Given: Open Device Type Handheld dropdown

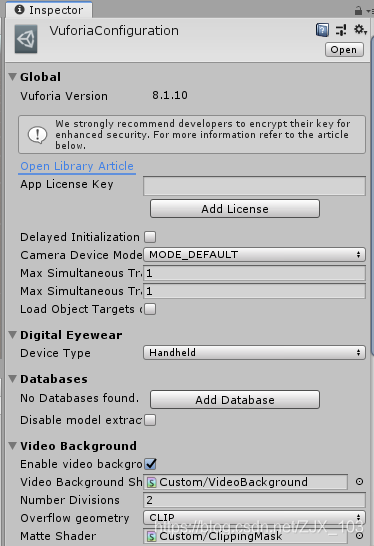Looking at the screenshot, I should 254,352.
